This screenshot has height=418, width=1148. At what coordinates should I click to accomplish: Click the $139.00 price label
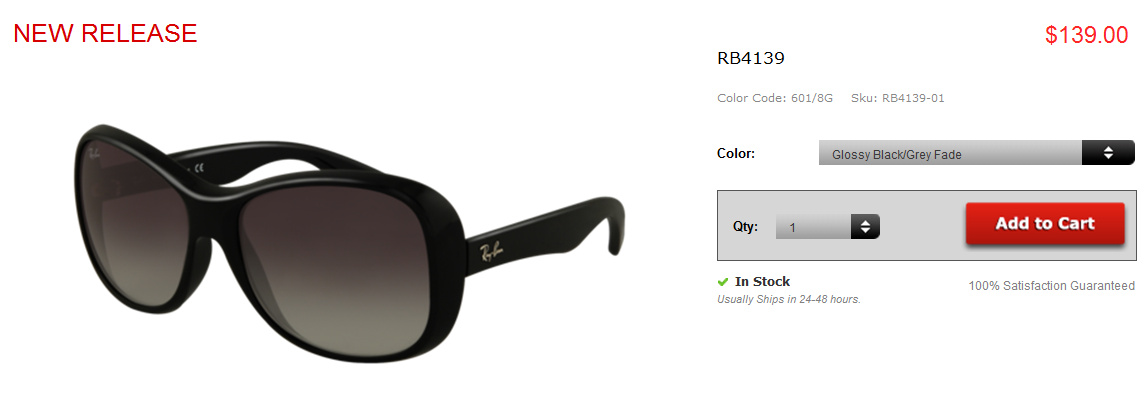coord(1086,34)
